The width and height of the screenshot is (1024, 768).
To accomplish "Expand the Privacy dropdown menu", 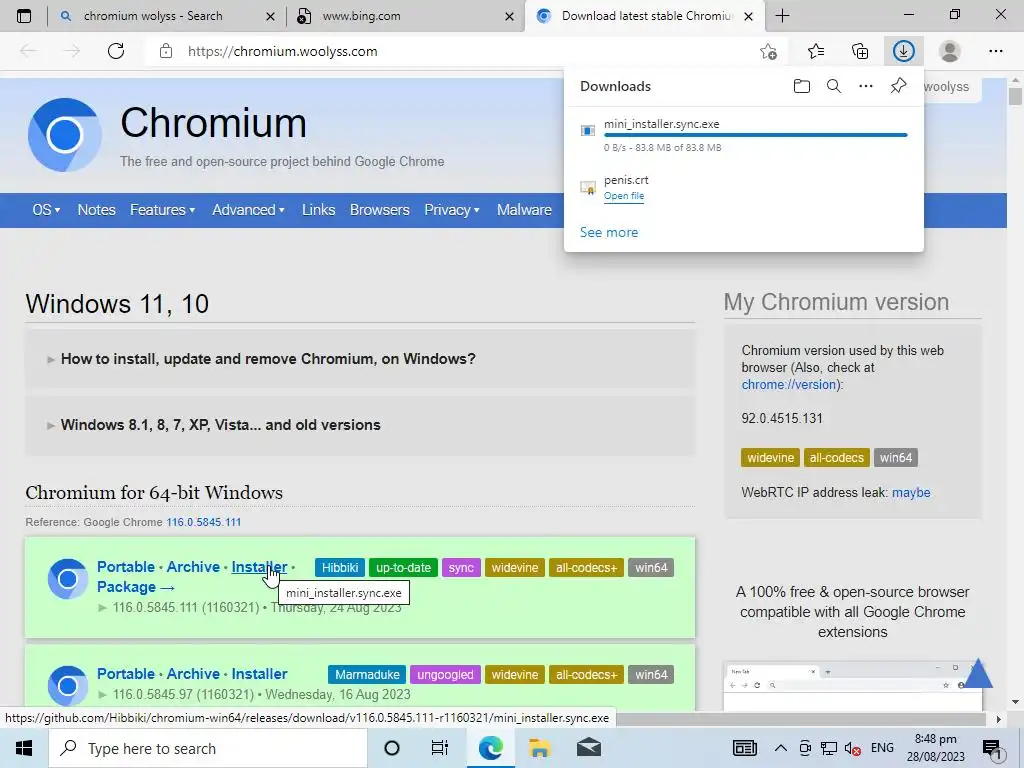I will coord(452,210).
